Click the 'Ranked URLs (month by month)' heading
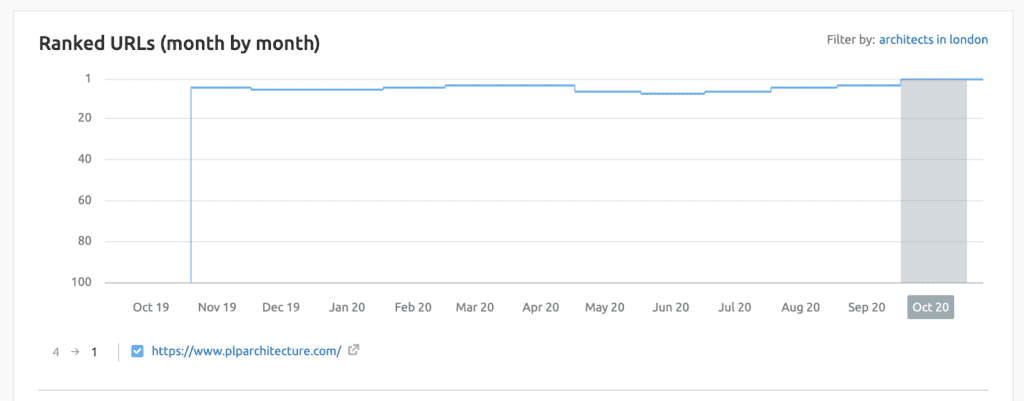 [x=179, y=44]
